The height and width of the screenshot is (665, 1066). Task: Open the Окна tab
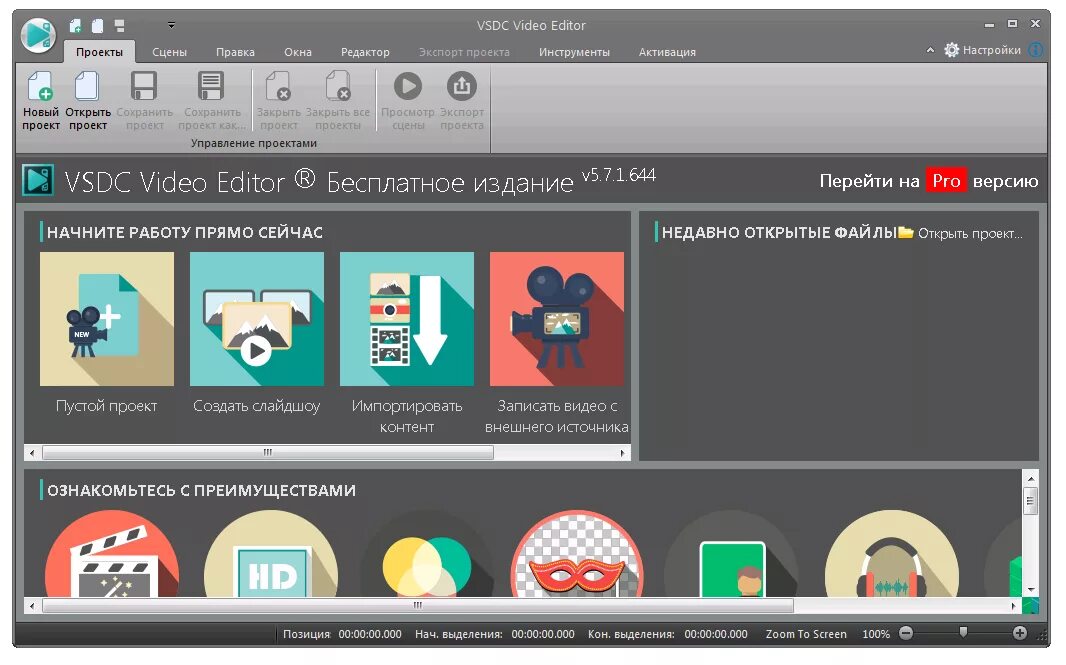click(x=298, y=52)
